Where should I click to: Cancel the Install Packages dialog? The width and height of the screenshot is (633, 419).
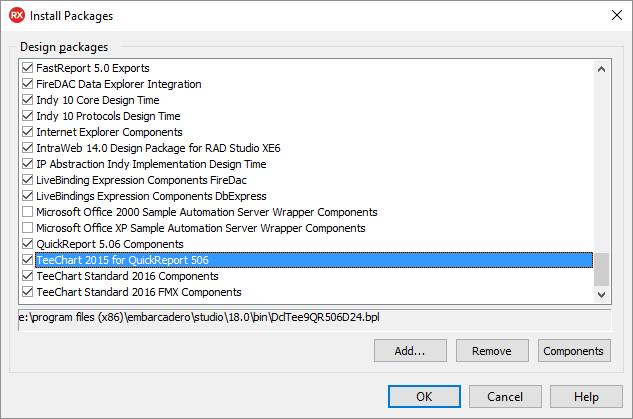(505, 396)
